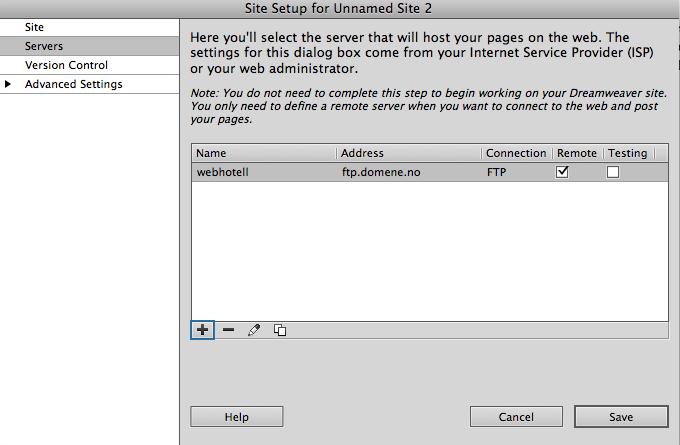Save the site setup

[620, 416]
